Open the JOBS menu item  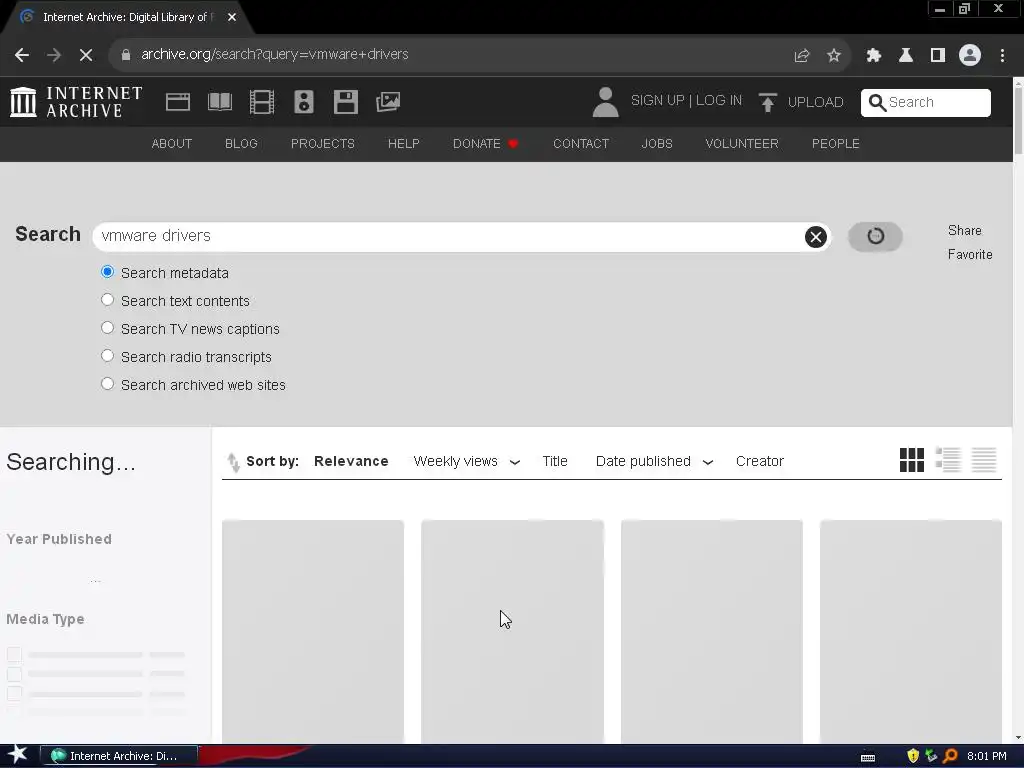click(x=657, y=144)
